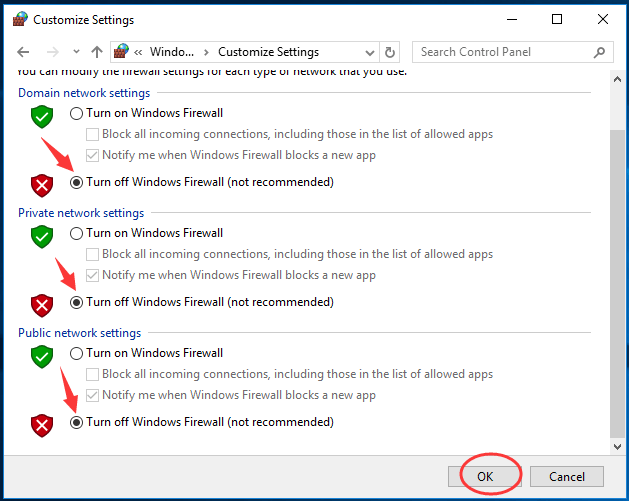Click green shield icon under Public settings
The image size is (629, 501).
pos(42,357)
